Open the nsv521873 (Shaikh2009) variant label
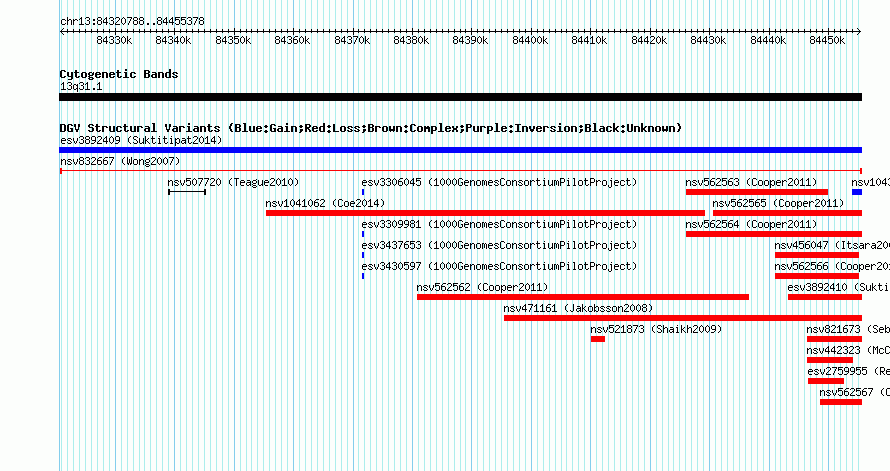 (656, 329)
